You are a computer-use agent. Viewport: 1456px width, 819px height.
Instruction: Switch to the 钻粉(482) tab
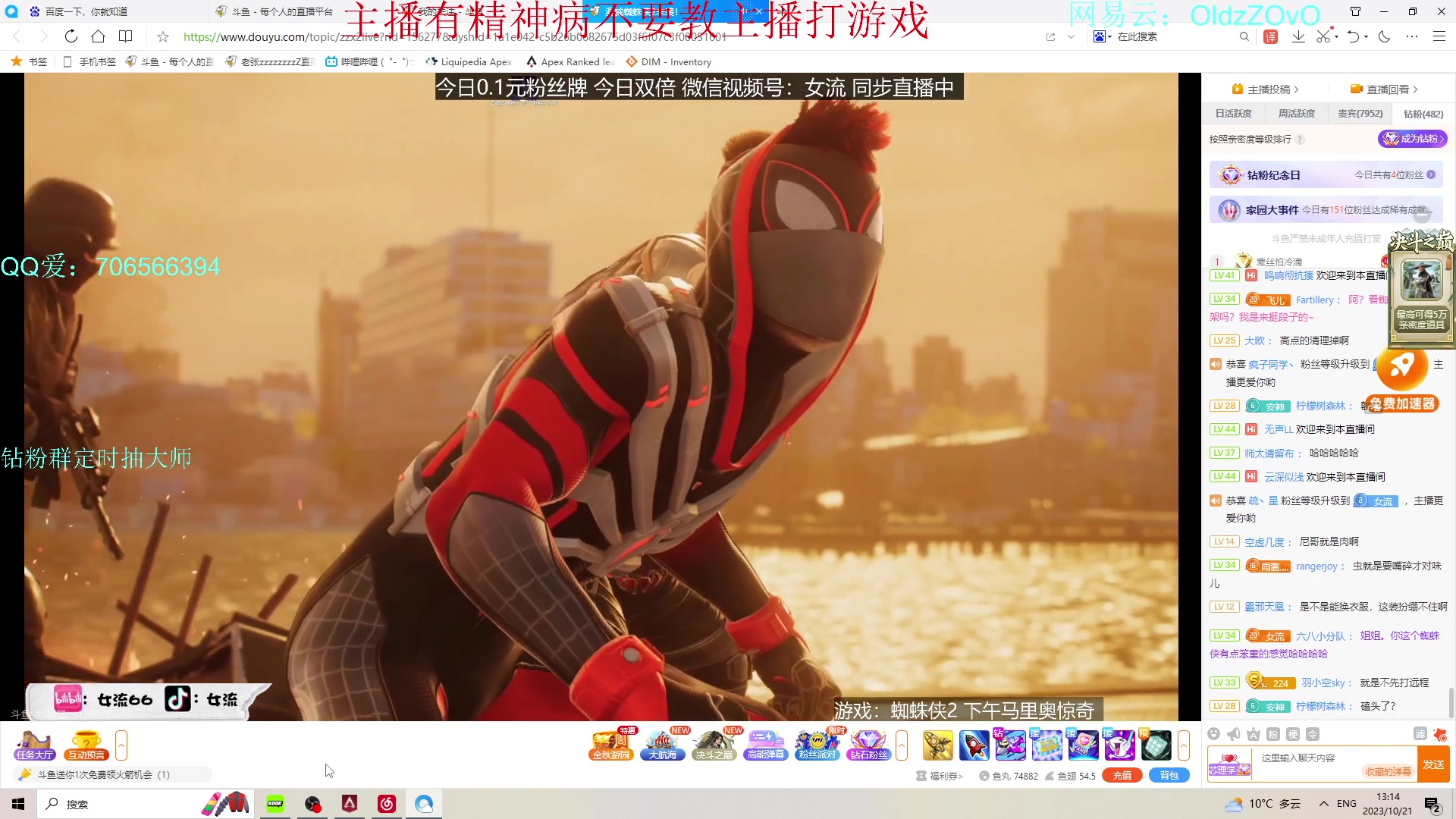click(x=1423, y=114)
